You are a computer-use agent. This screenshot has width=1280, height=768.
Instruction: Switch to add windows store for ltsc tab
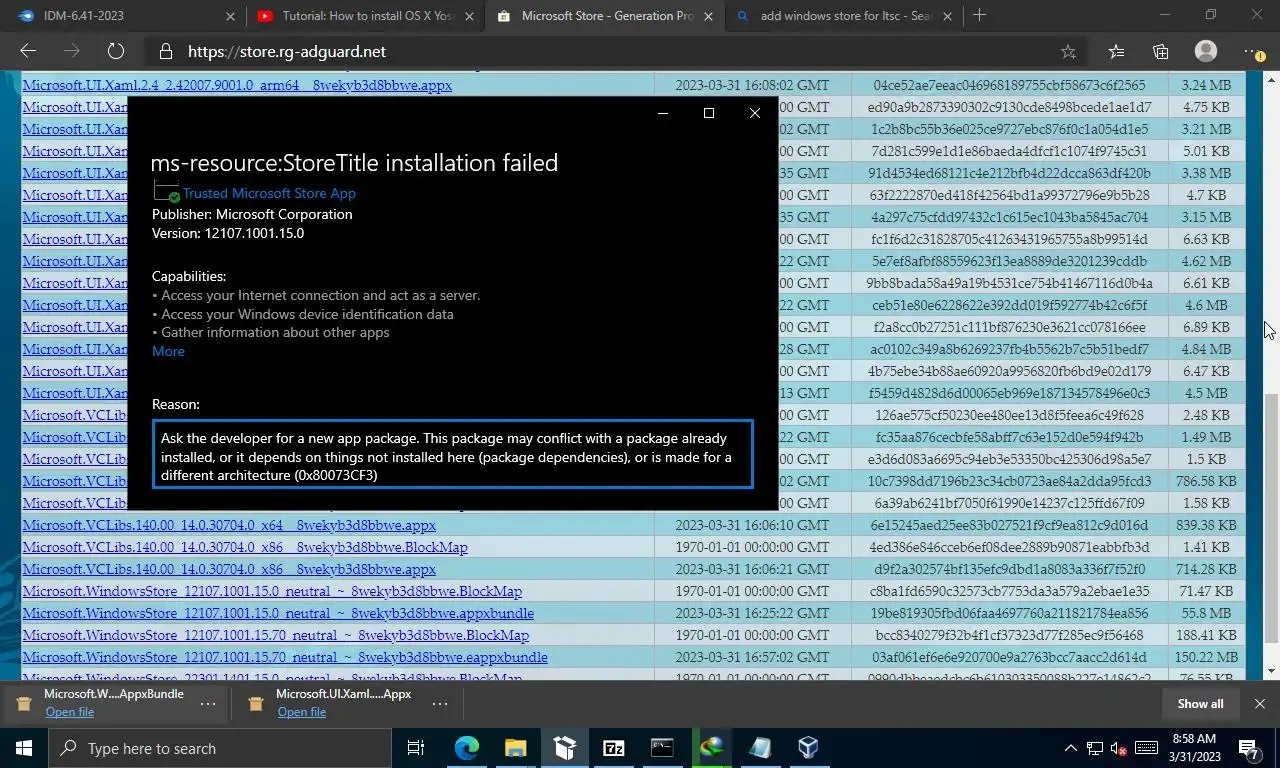(843, 16)
